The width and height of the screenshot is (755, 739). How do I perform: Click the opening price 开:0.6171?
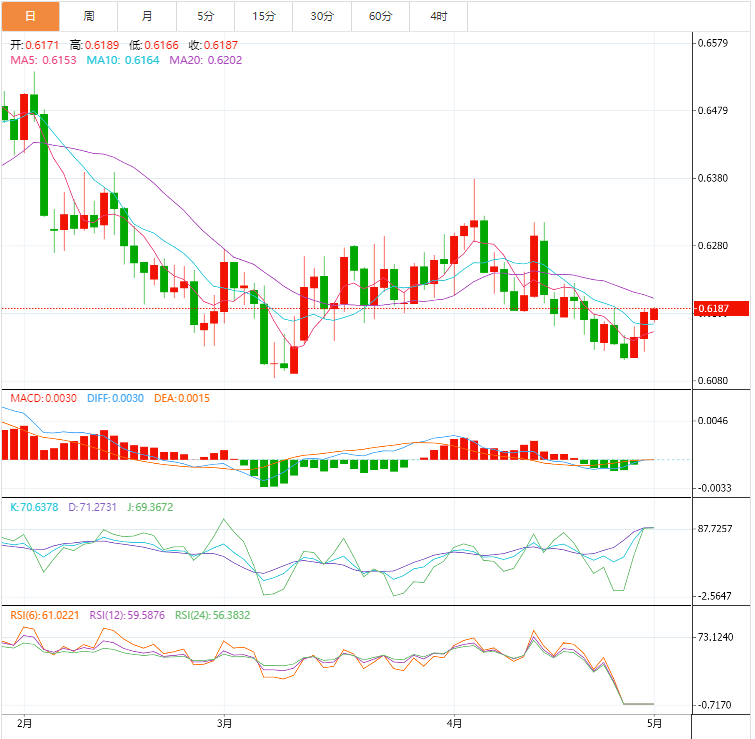click(x=35, y=45)
